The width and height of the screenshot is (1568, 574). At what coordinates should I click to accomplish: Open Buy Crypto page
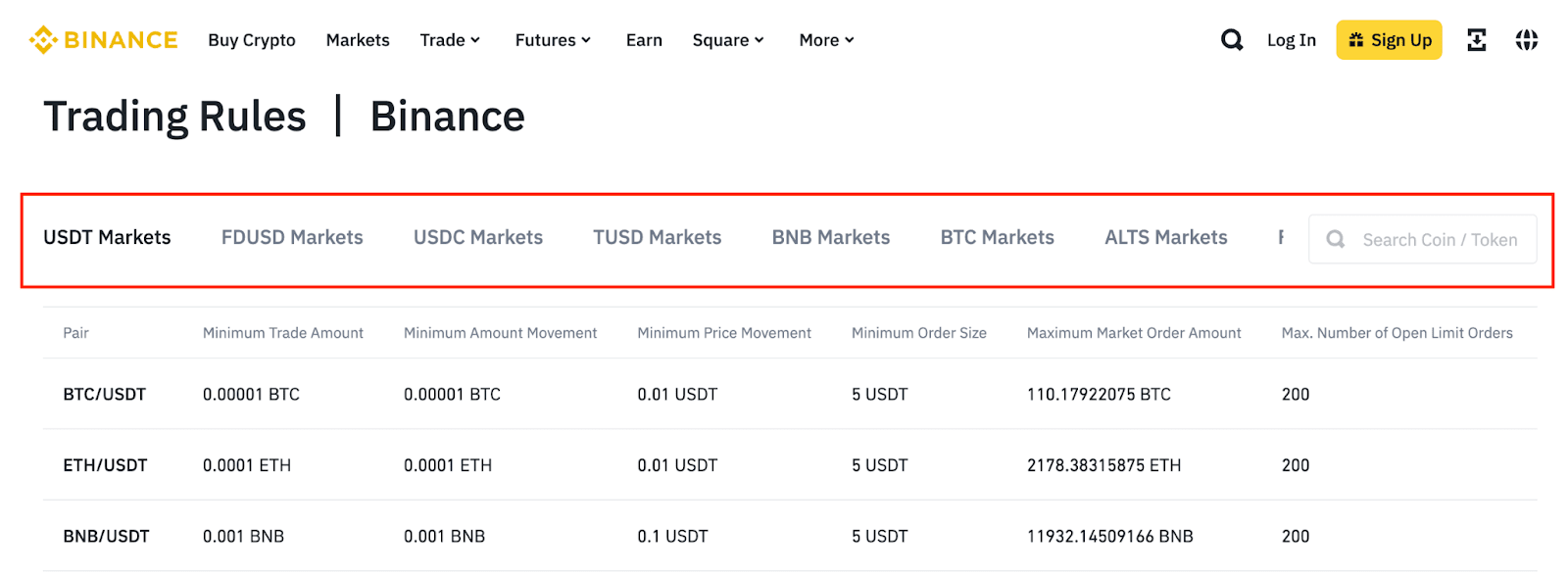252,40
